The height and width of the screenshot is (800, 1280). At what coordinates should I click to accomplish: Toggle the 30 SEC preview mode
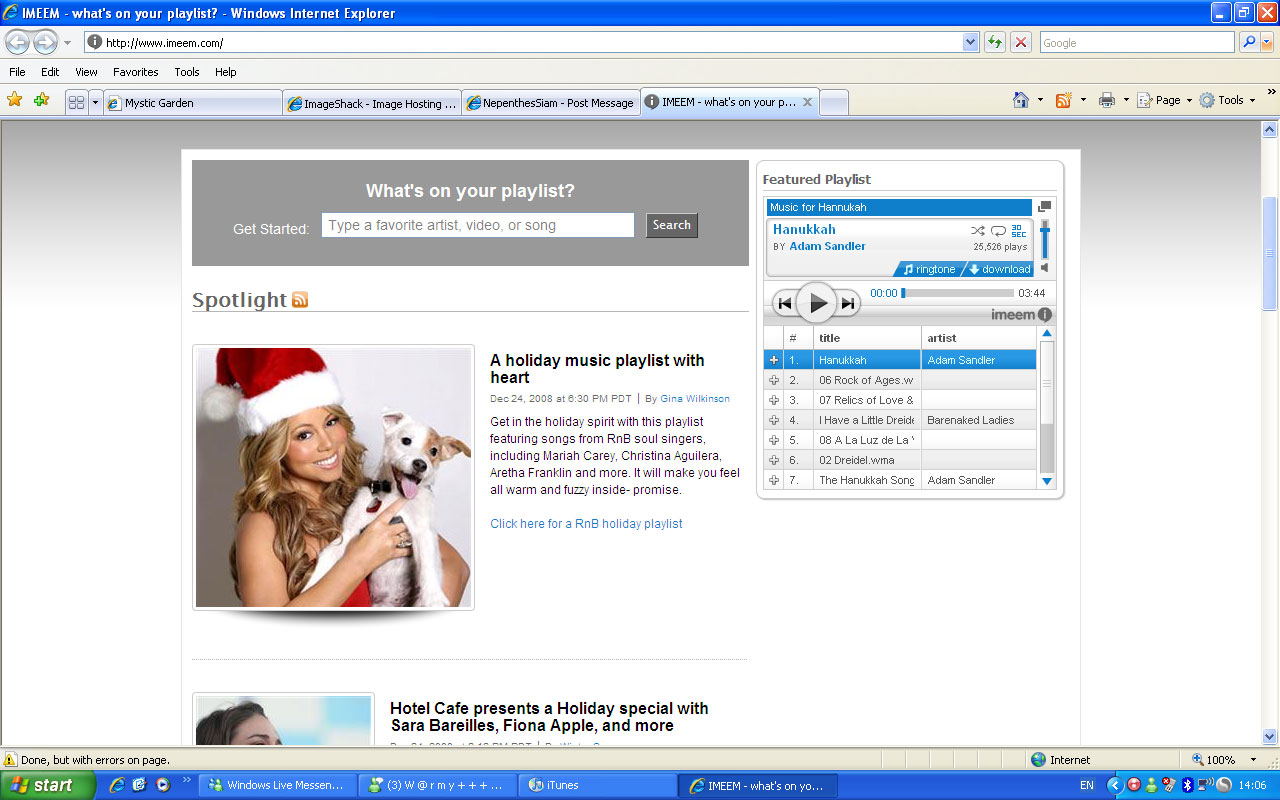pos(1018,230)
